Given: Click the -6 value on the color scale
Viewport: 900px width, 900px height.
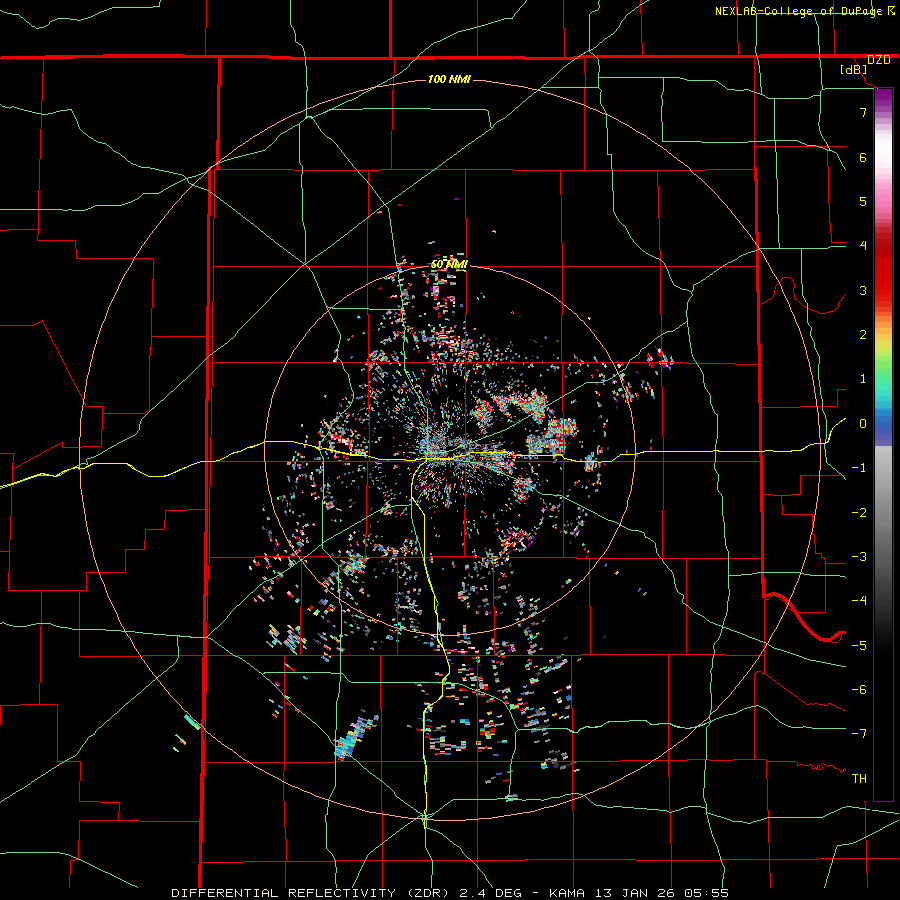Looking at the screenshot, I should pyautogui.click(x=859, y=690).
